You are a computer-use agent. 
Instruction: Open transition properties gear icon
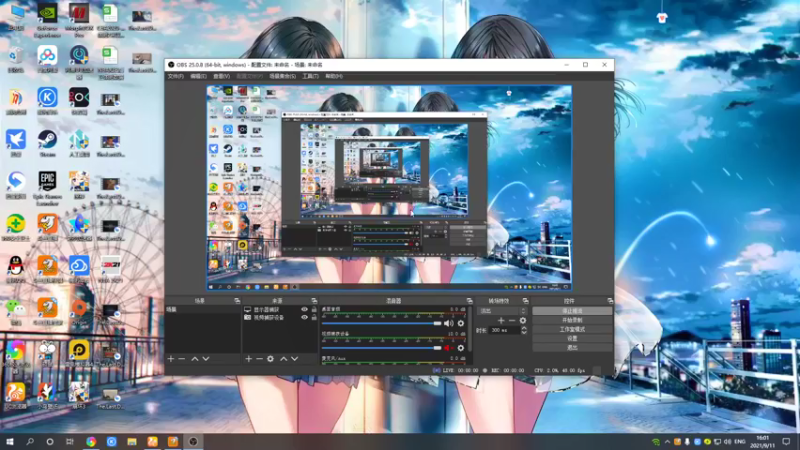(522, 320)
